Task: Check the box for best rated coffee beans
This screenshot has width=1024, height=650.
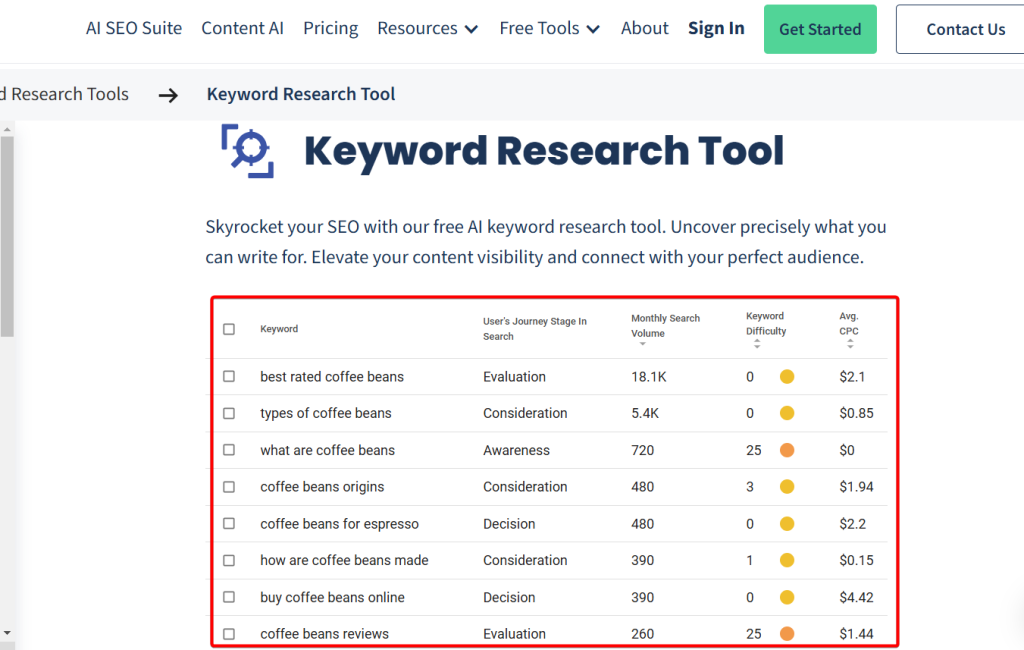Action: click(x=229, y=376)
